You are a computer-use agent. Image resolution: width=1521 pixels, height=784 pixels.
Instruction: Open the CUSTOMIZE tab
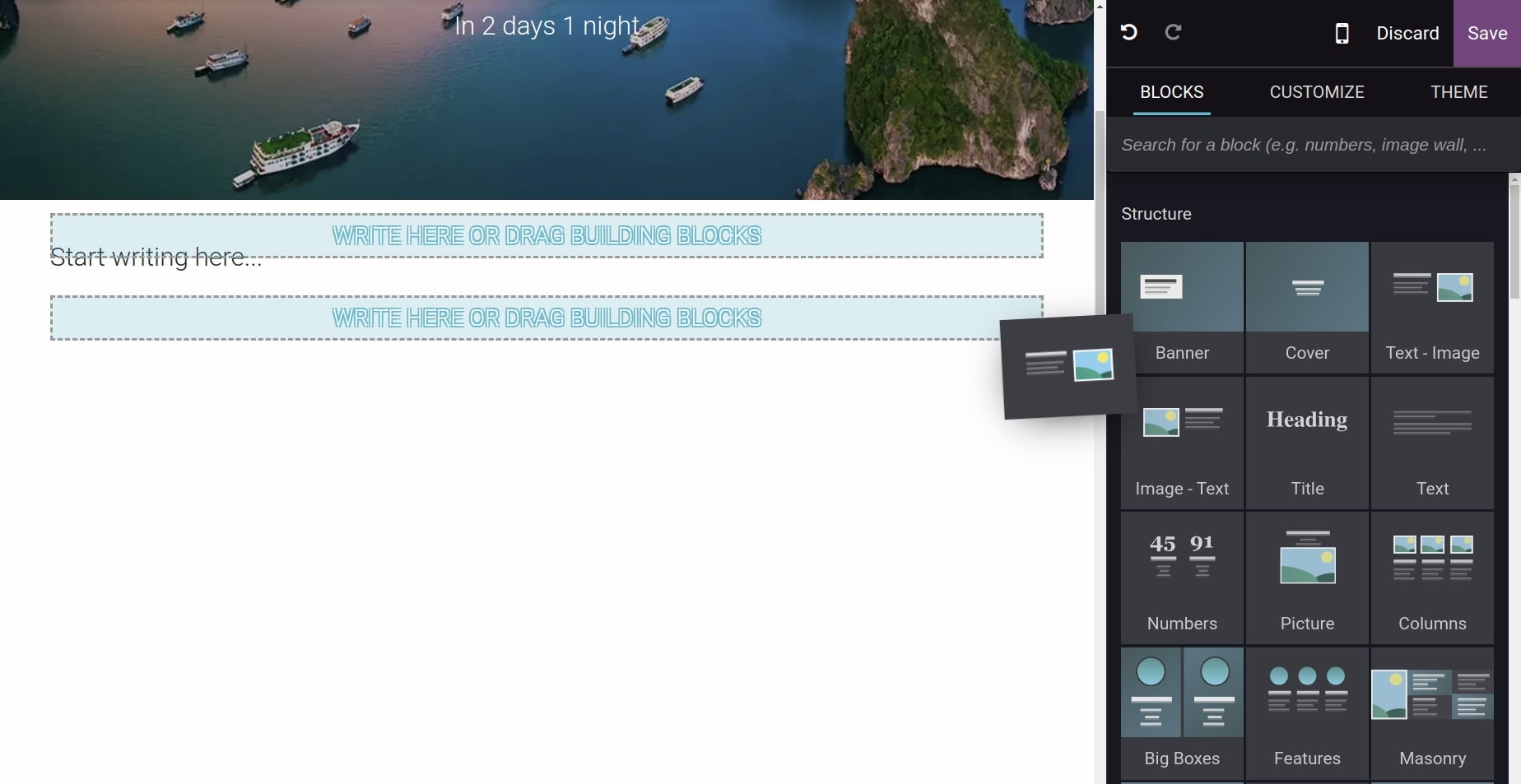tap(1317, 92)
